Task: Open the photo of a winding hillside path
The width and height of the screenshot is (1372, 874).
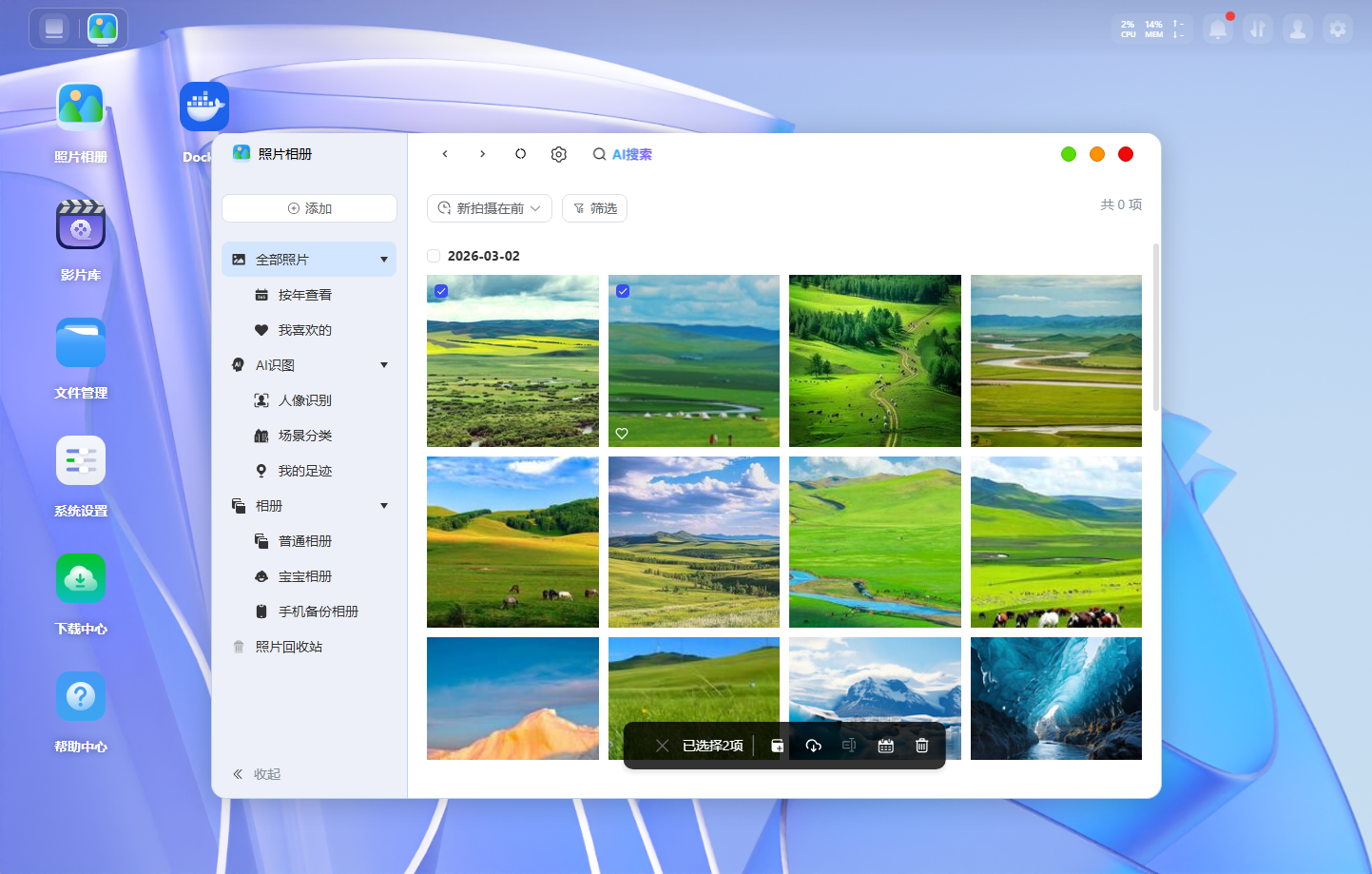Action: [x=875, y=360]
